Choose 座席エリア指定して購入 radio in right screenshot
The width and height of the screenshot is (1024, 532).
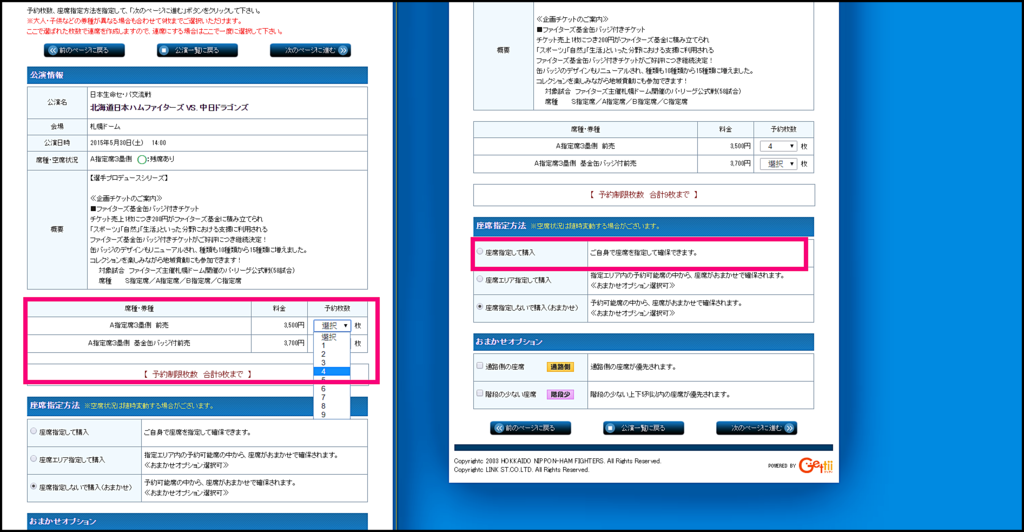click(x=480, y=279)
